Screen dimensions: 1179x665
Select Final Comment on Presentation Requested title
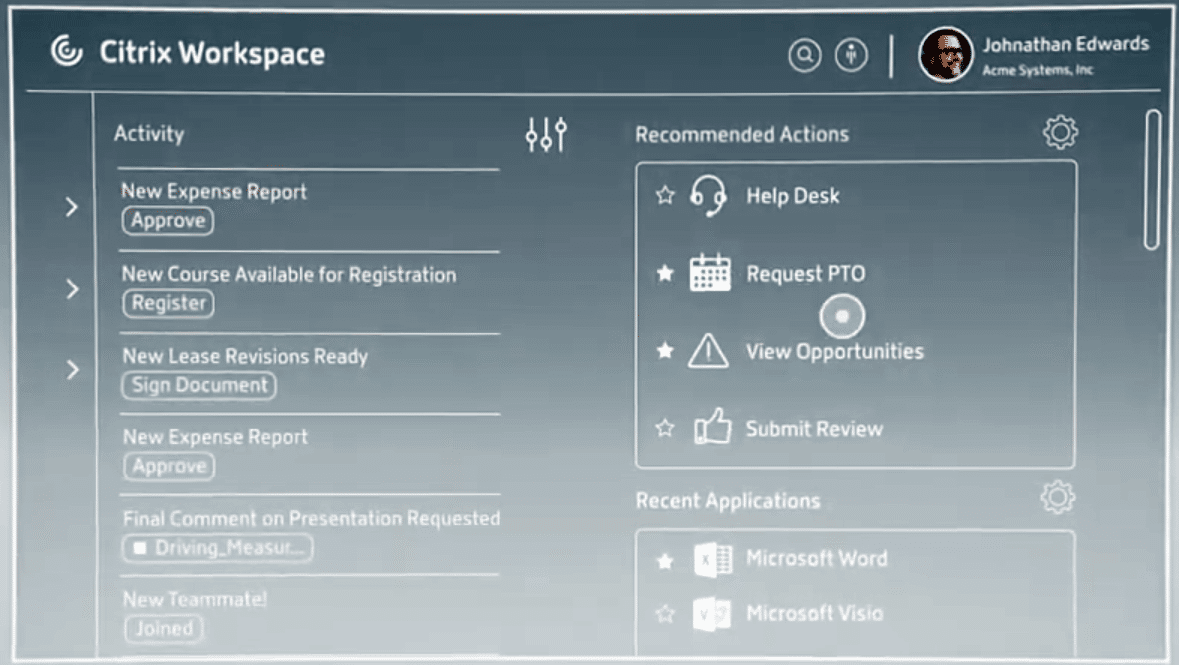pos(311,518)
